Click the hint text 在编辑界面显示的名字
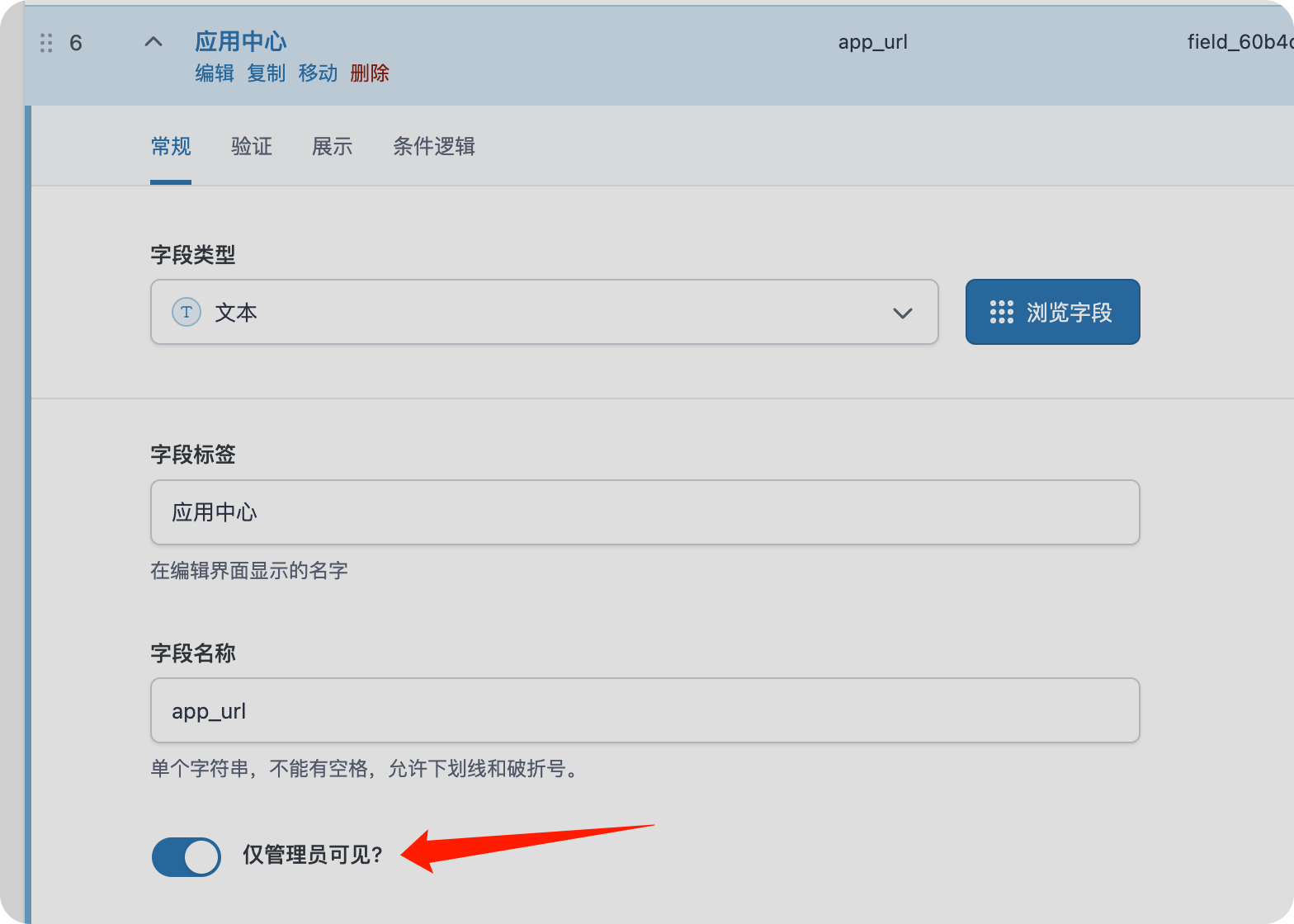Screen dimensions: 1294x924 pyautogui.click(x=249, y=571)
